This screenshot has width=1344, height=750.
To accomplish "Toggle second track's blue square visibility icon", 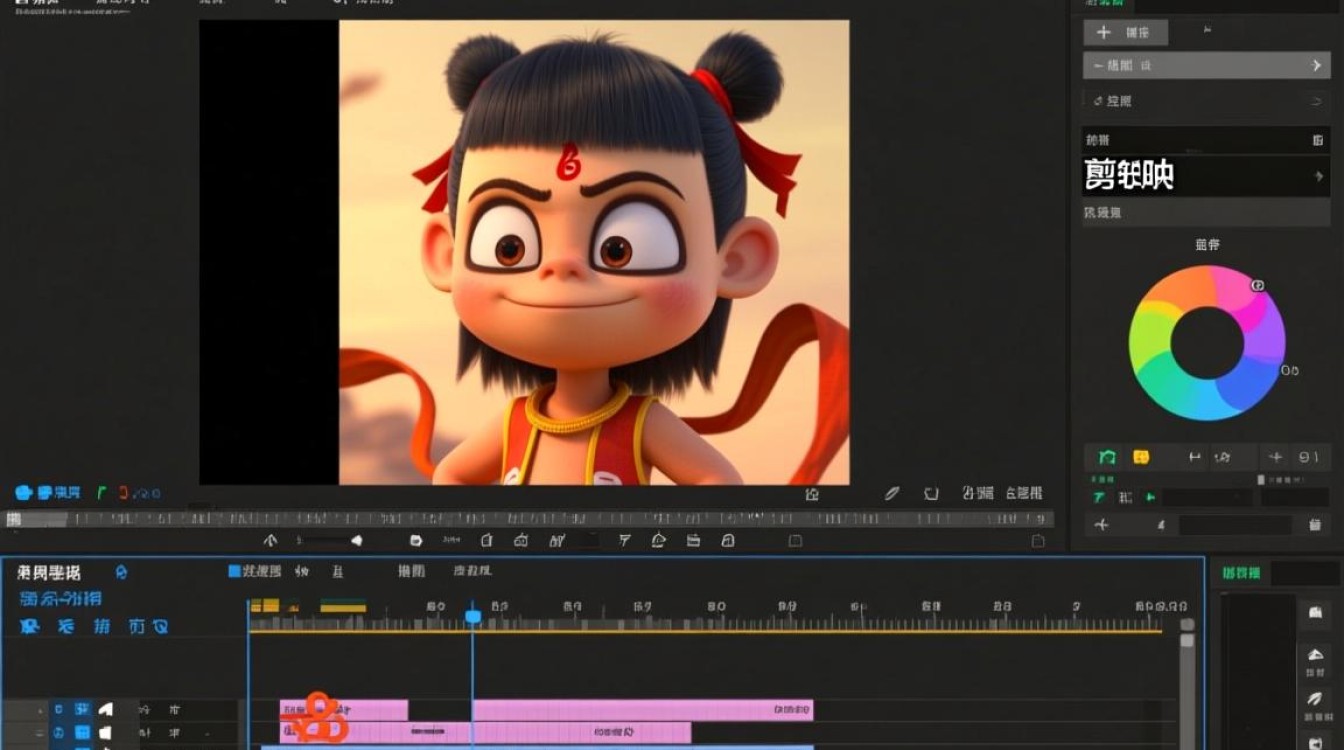I will click(81, 732).
